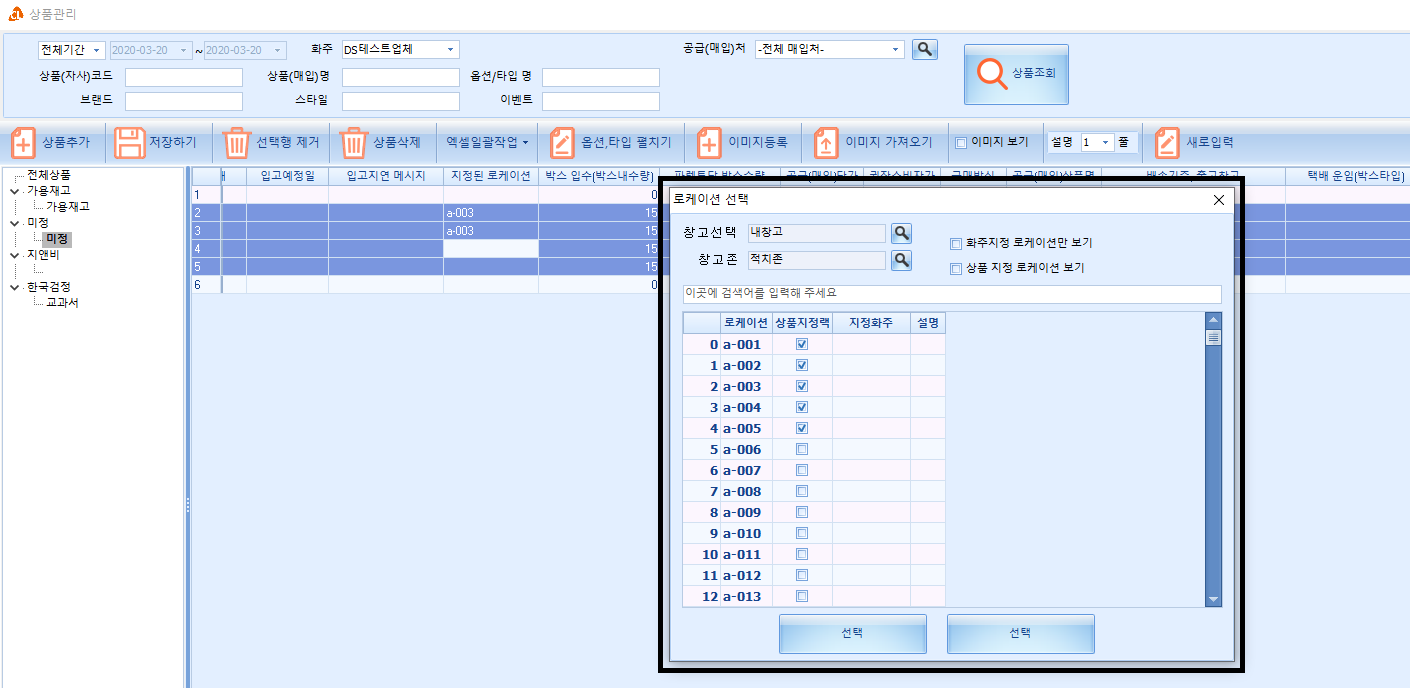The width and height of the screenshot is (1410, 688).
Task: Open the start date 2020-03-20 picker
Action: [x=183, y=50]
